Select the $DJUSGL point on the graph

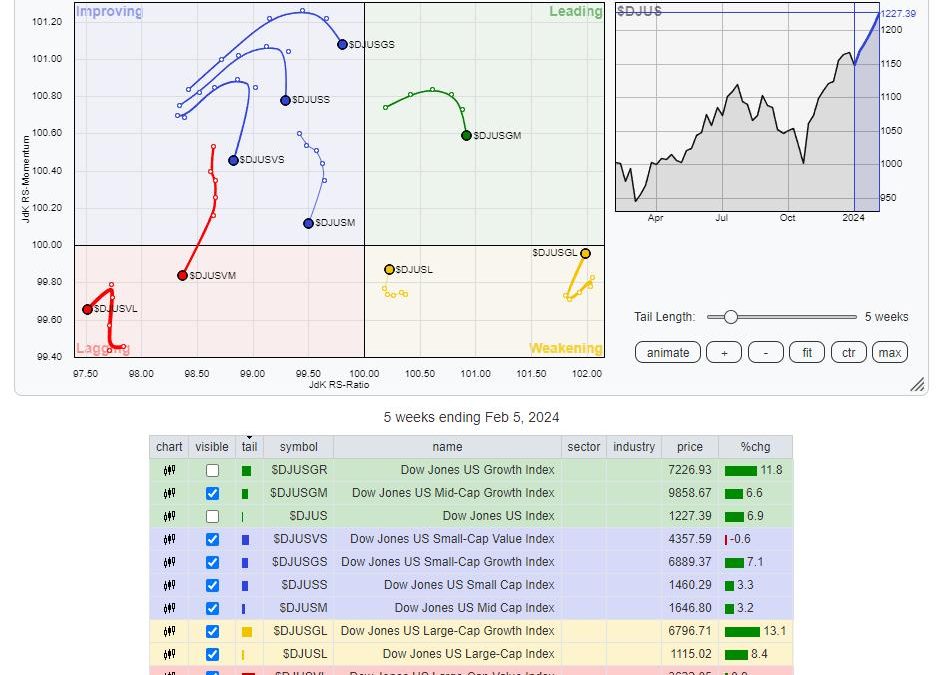[585, 254]
